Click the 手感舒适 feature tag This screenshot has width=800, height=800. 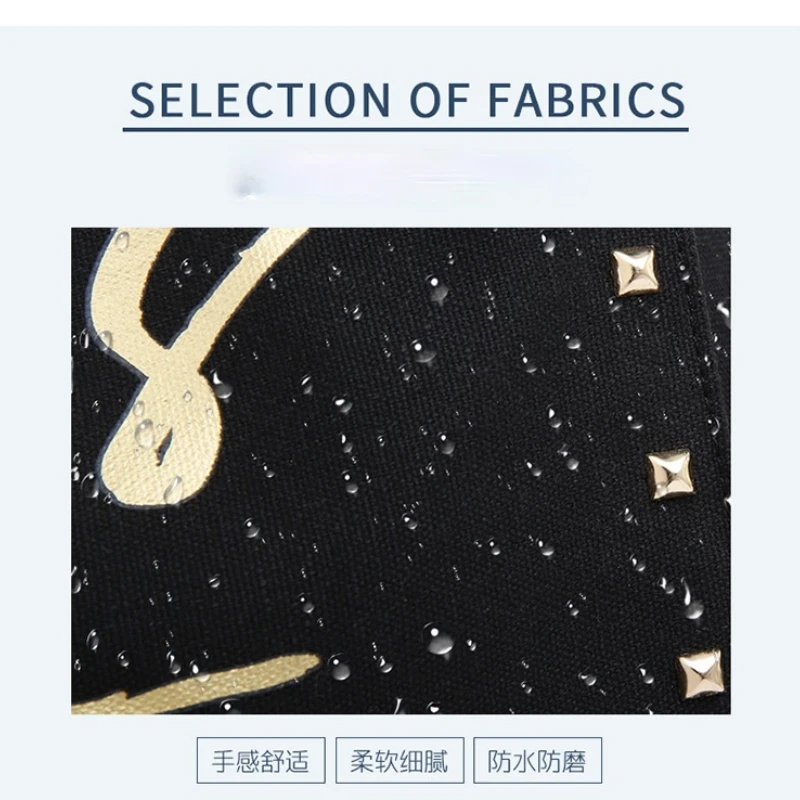coord(261,760)
